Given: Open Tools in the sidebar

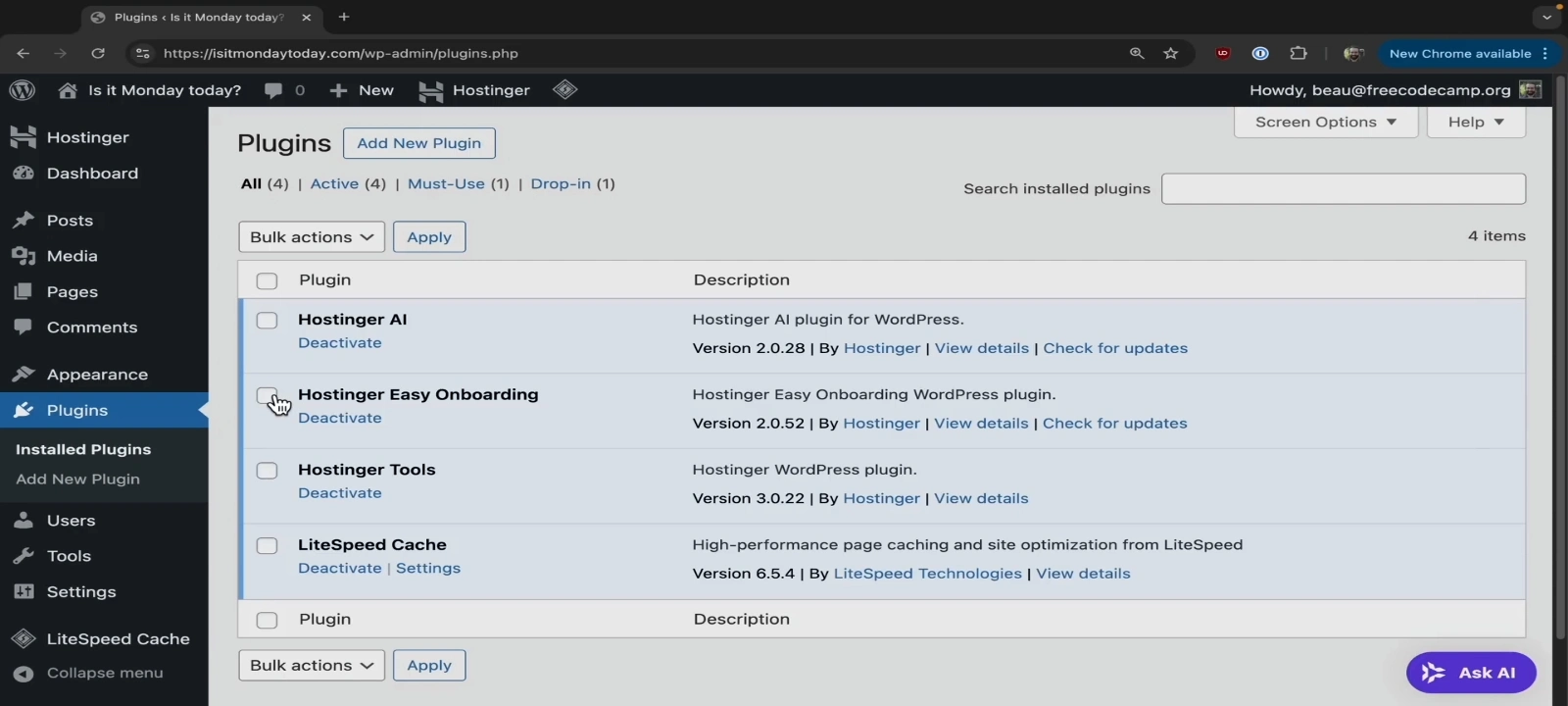Looking at the screenshot, I should [x=104, y=556].
